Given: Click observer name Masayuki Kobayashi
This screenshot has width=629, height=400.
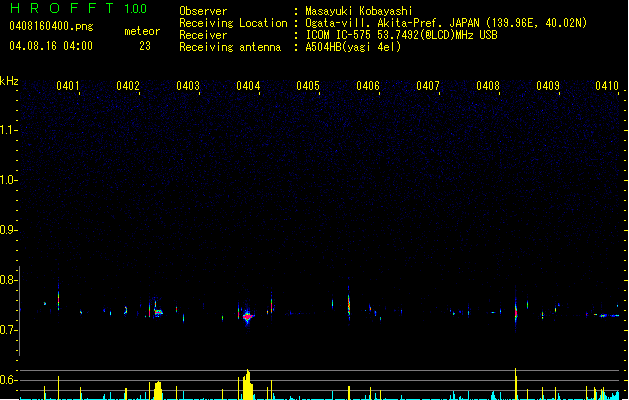Looking at the screenshot, I should (359, 11).
